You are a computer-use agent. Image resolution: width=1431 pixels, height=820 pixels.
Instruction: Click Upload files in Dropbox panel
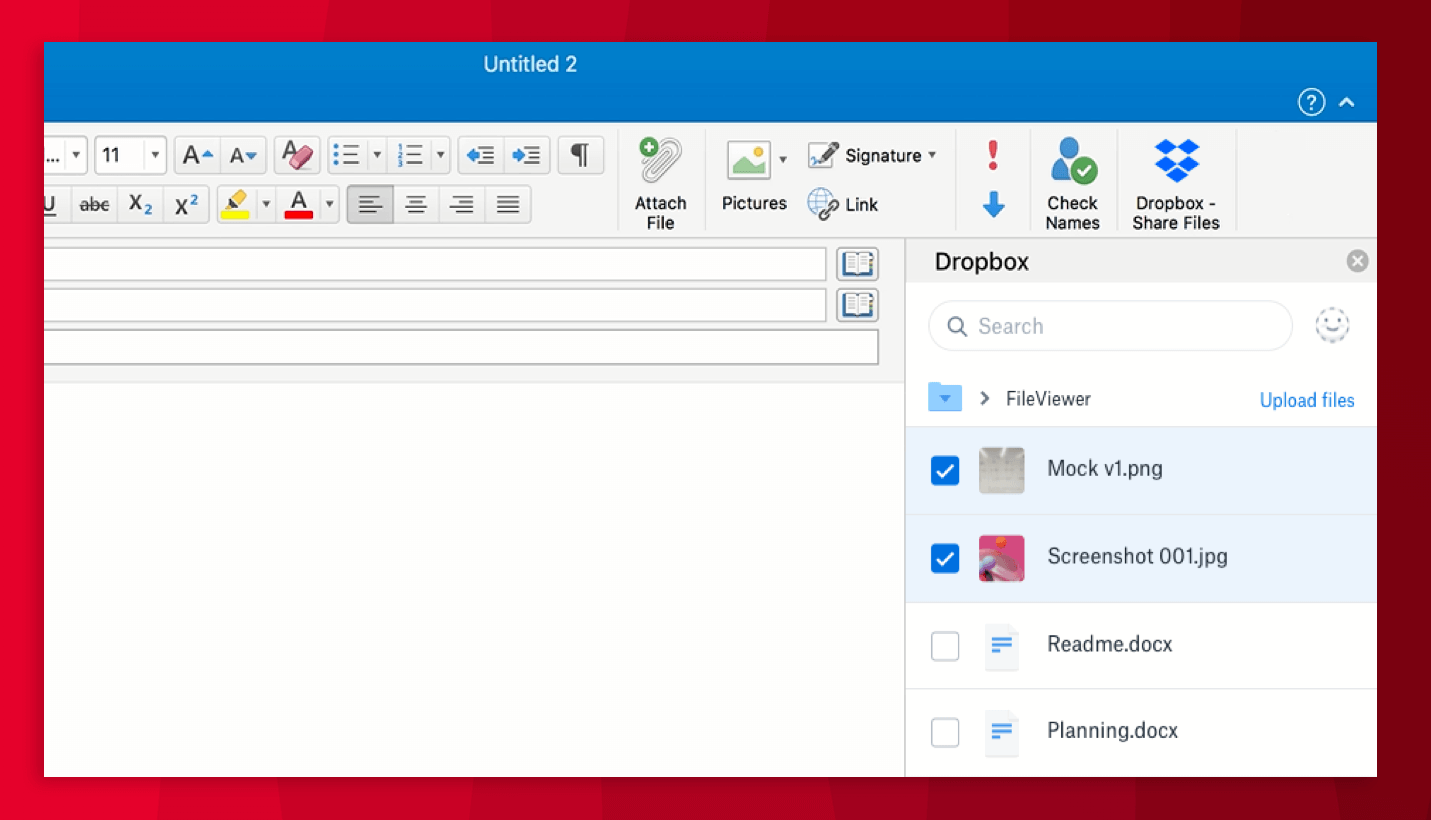(x=1306, y=399)
